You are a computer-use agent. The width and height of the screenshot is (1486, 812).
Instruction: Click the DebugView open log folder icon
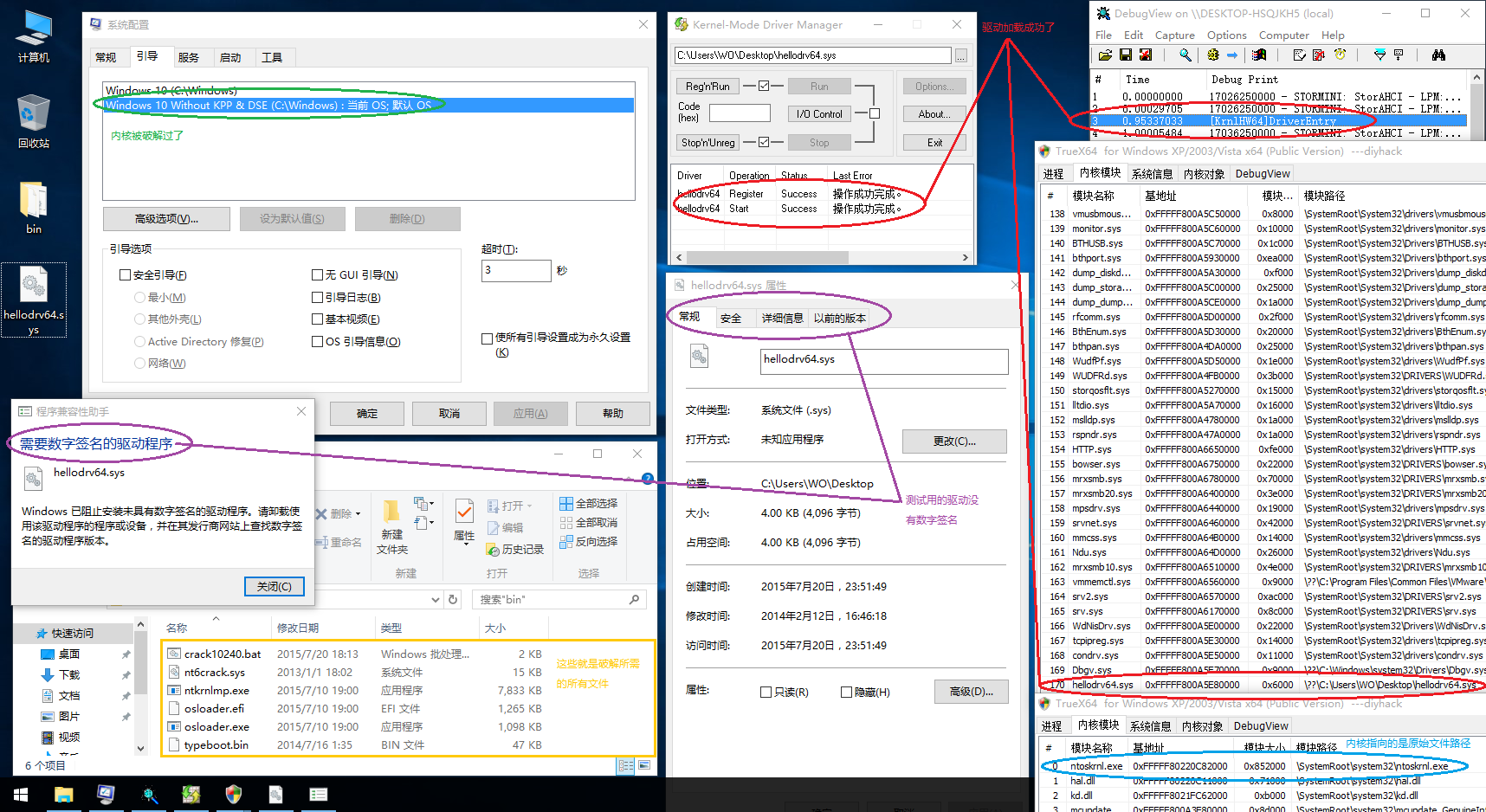1105,55
